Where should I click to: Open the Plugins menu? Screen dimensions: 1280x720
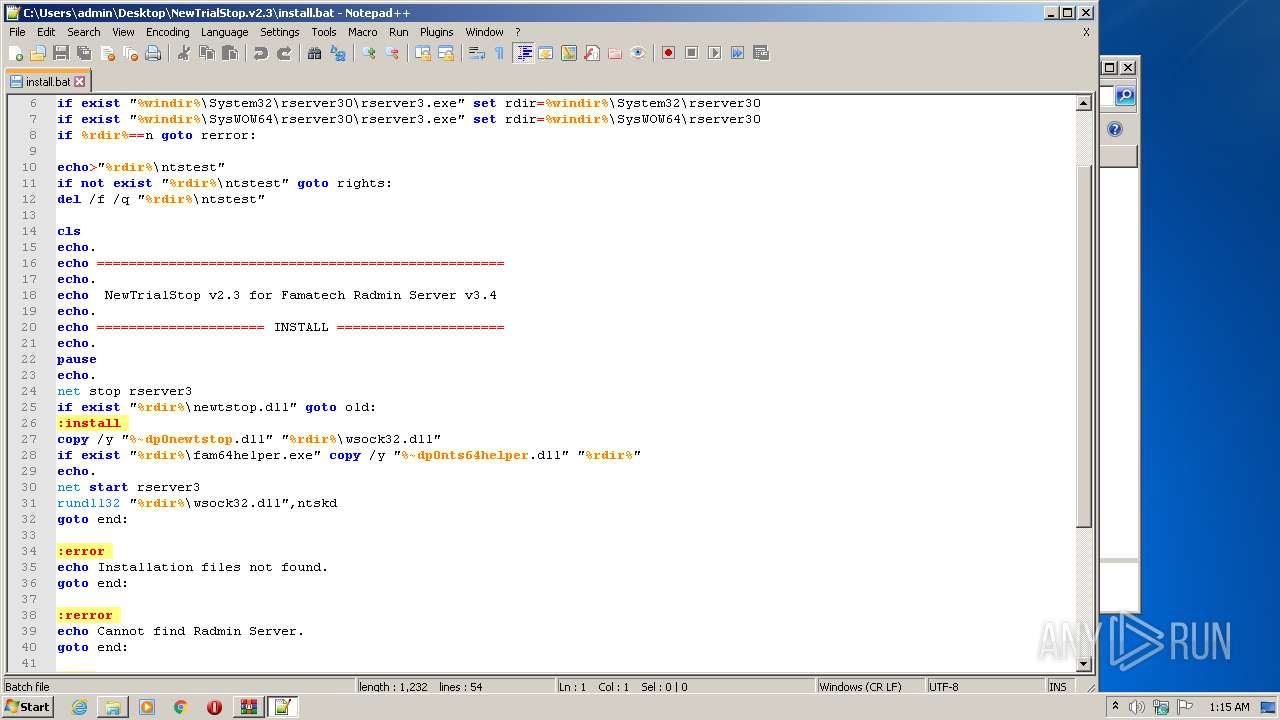(437, 32)
